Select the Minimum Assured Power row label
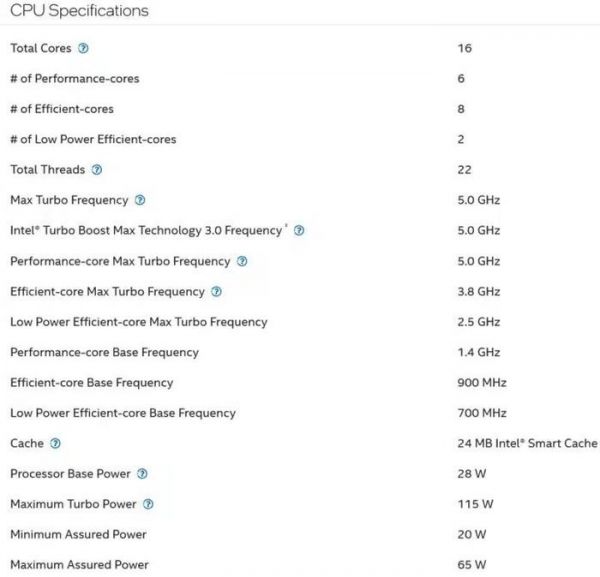Screen dimensions: 600x577 (78, 535)
